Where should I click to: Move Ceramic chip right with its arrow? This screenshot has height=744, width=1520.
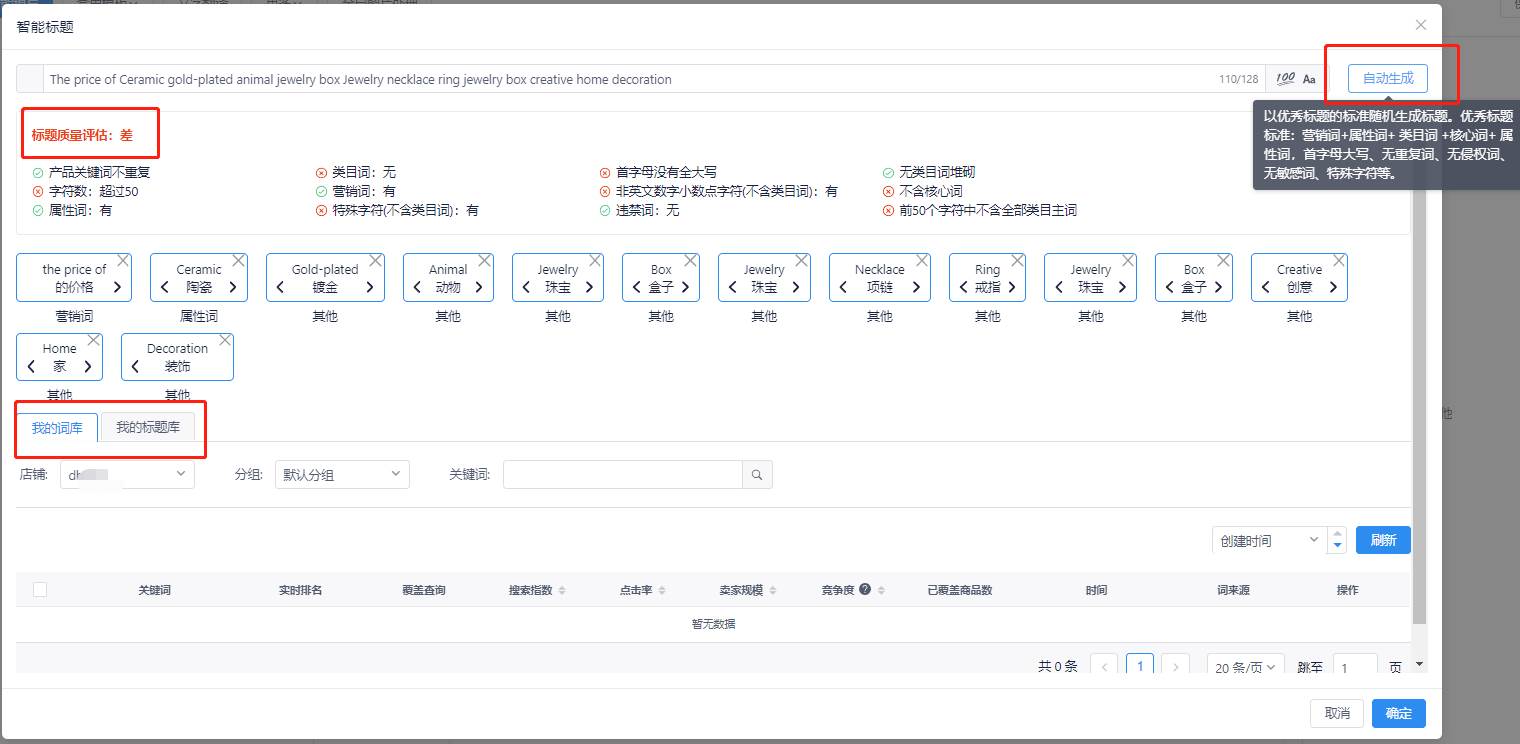click(x=233, y=287)
